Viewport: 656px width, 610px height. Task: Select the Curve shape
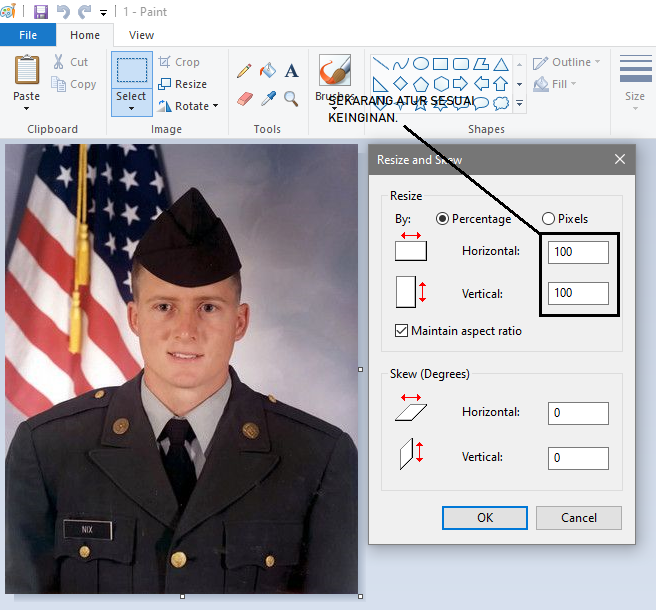[400, 64]
